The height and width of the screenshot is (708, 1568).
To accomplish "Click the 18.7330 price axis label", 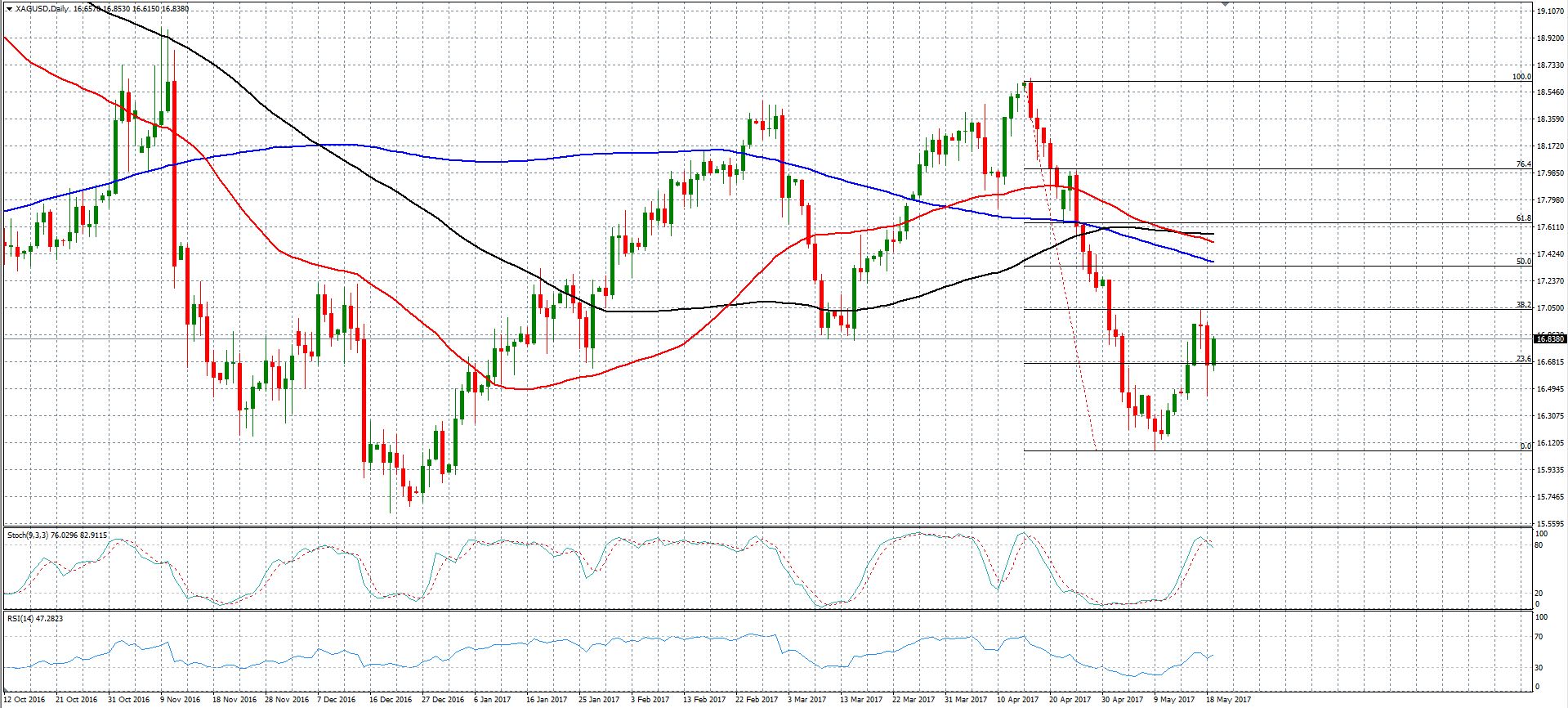I will tap(1550, 65).
